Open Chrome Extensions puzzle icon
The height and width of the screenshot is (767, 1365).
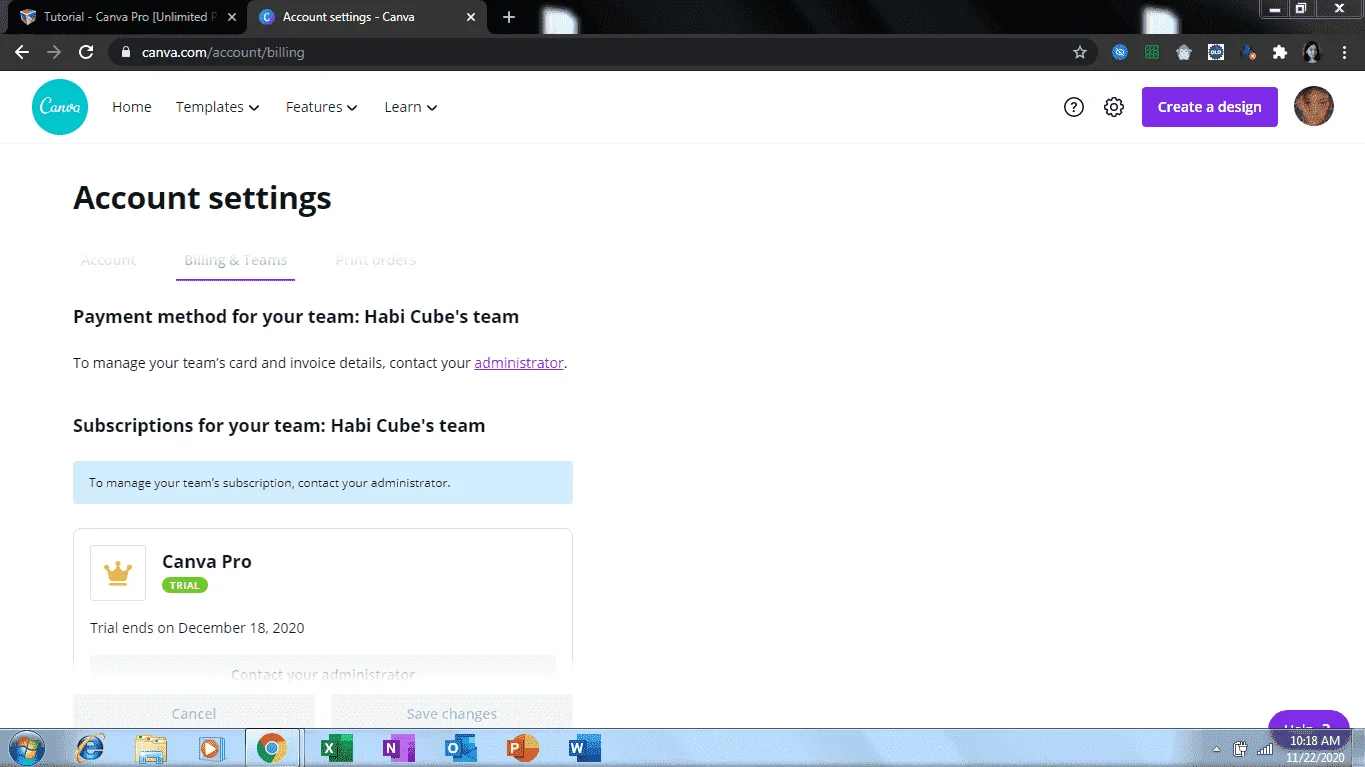(x=1280, y=52)
